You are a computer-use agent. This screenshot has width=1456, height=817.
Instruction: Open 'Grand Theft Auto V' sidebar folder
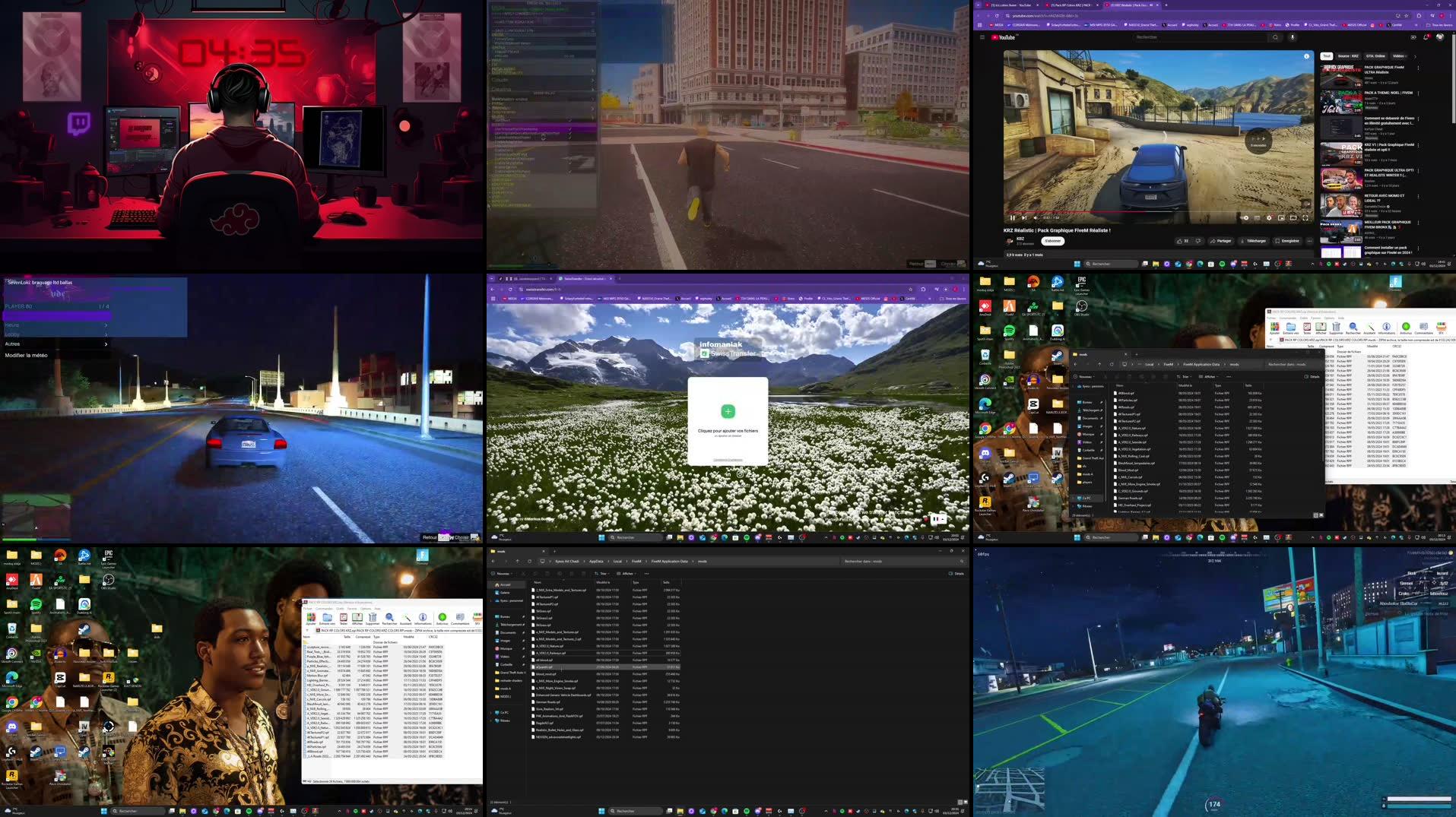click(x=512, y=673)
